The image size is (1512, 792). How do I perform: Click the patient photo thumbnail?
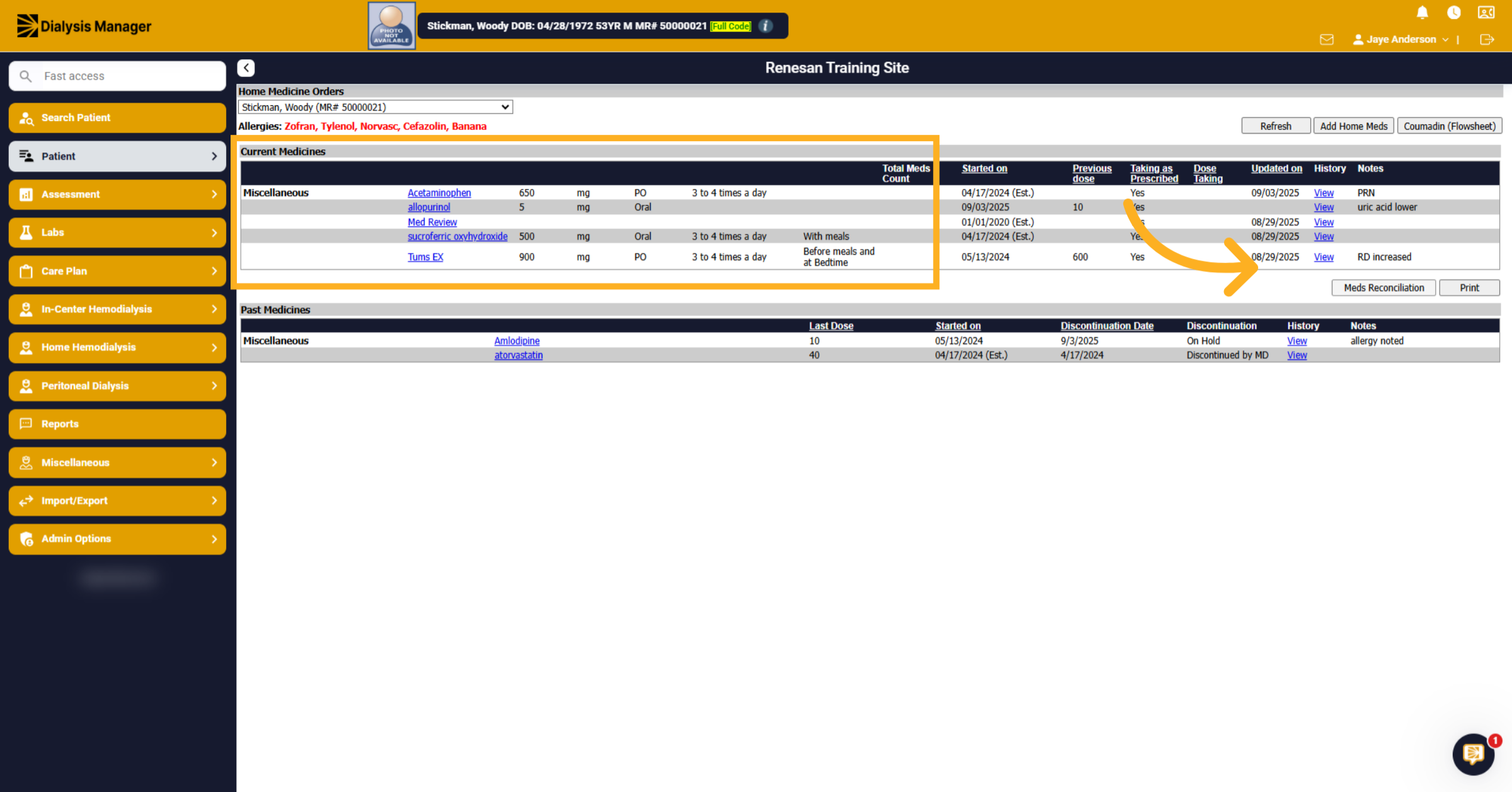[x=391, y=26]
